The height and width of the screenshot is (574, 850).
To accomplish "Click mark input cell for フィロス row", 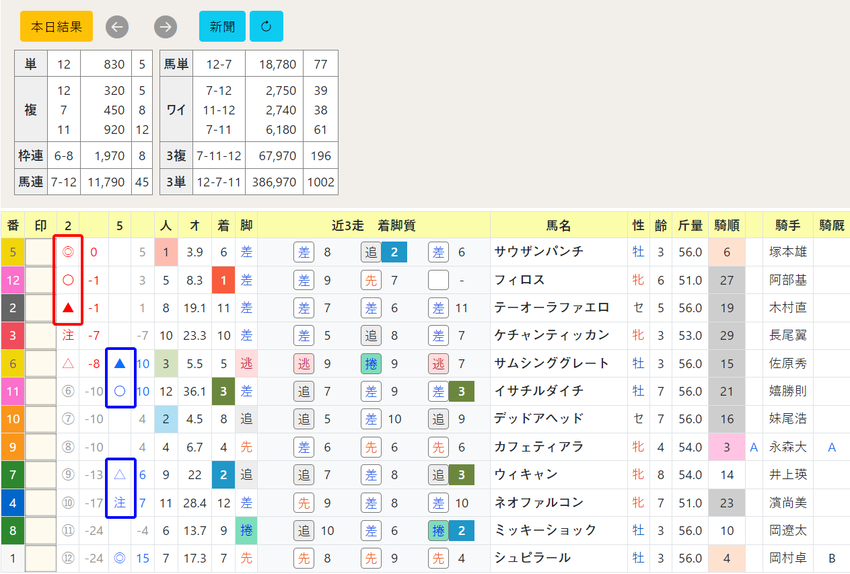I will click(x=41, y=280).
